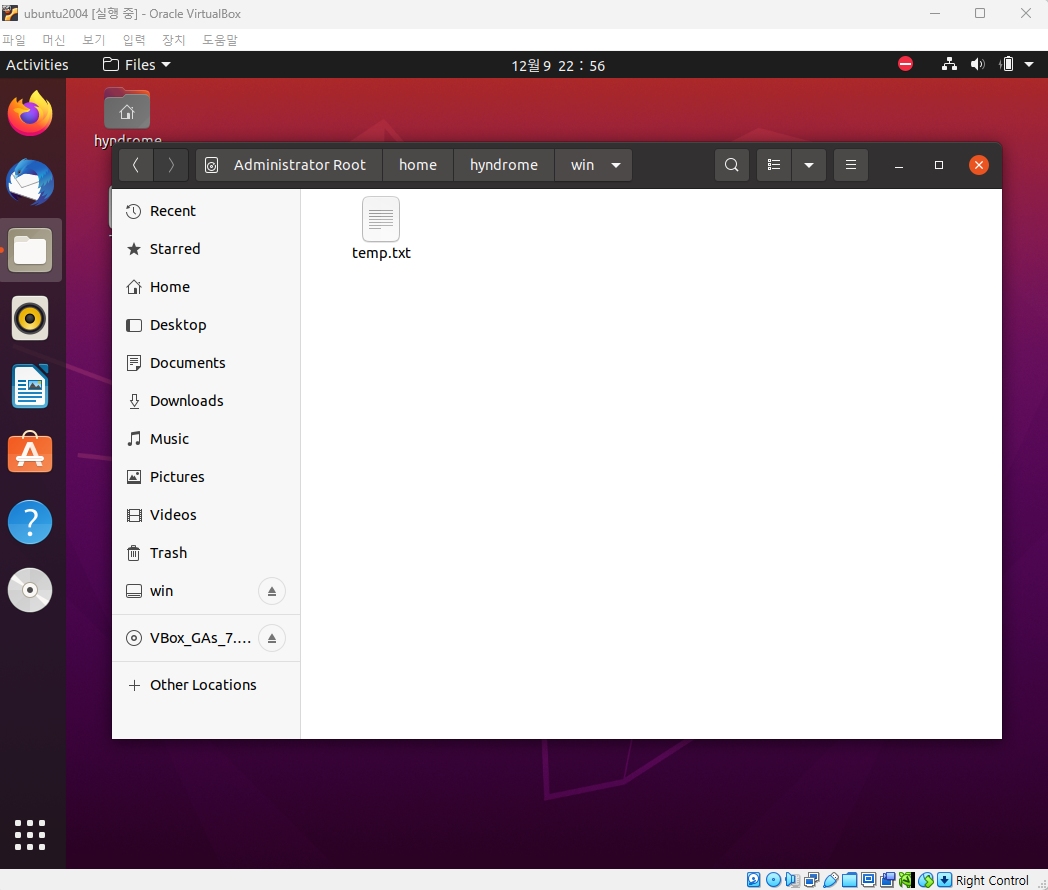
Task: Open the Files app menu in top bar
Action: click(x=137, y=65)
